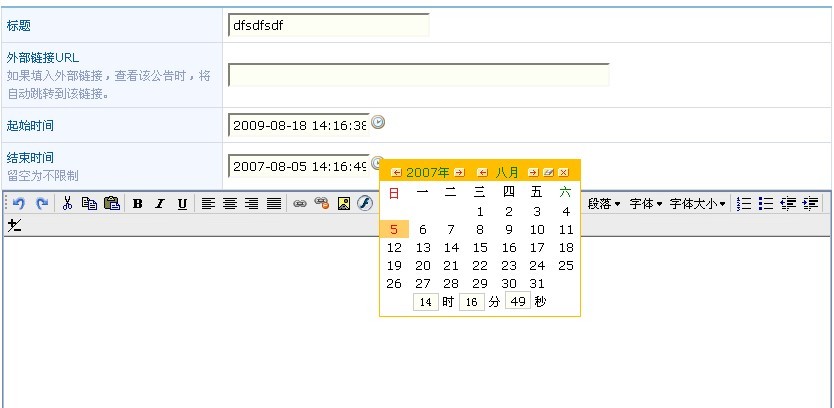Select day 20 in the calendar
The height and width of the screenshot is (408, 834).
click(x=423, y=265)
